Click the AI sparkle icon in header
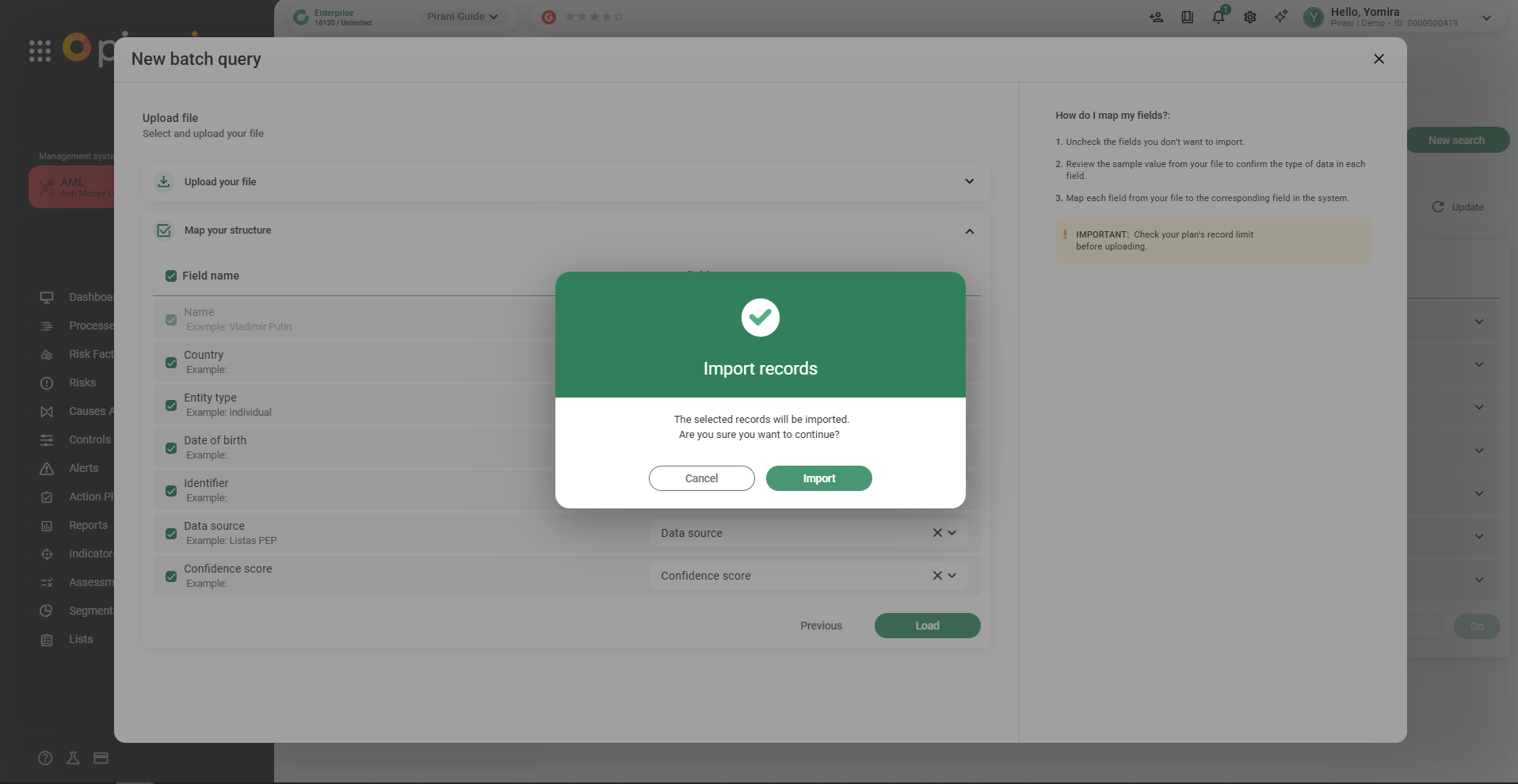 coord(1281,17)
